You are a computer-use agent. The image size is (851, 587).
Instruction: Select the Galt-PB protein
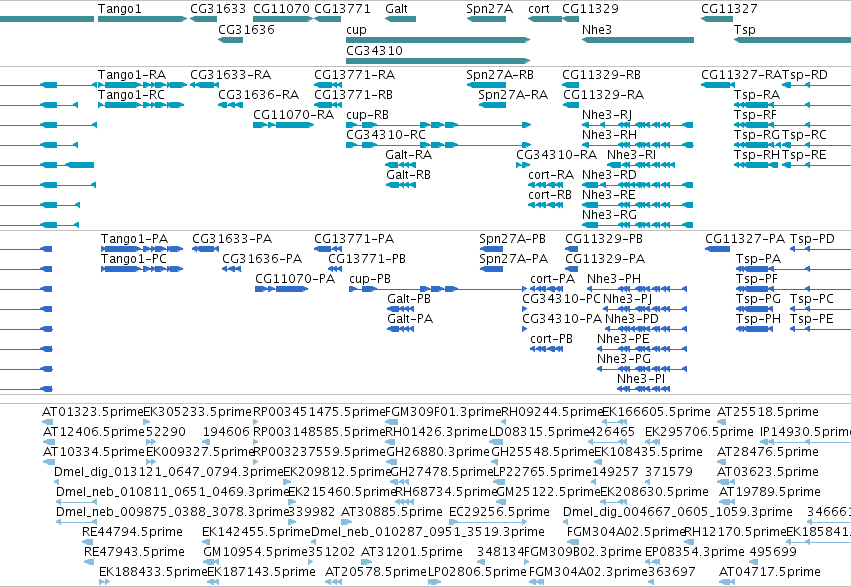click(401, 309)
